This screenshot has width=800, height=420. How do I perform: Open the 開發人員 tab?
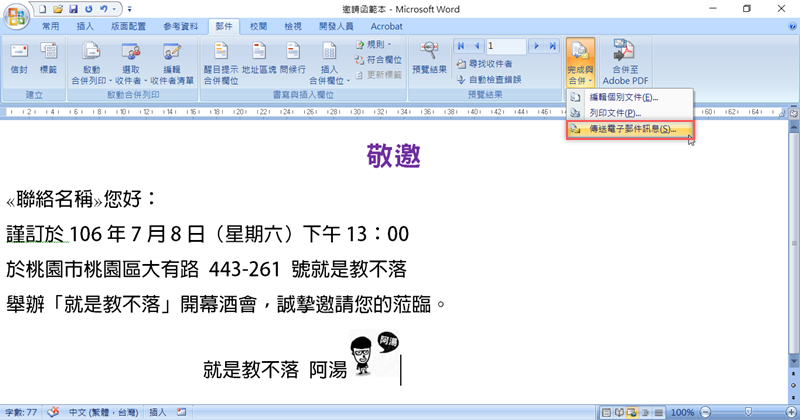(336, 26)
